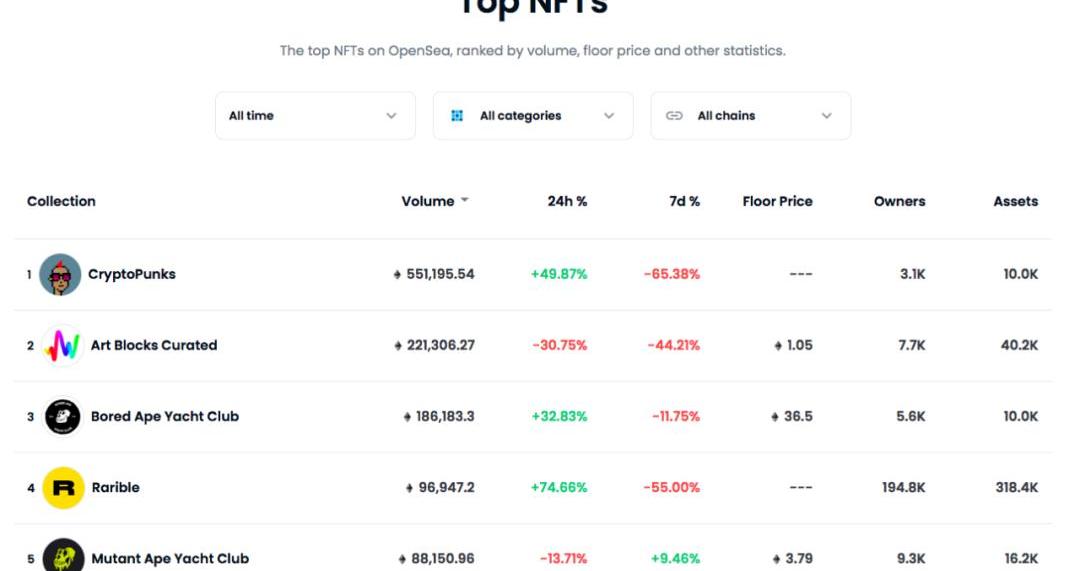Click the Volume sort arrow icon
This screenshot has height=571, width=1080.
click(x=464, y=201)
